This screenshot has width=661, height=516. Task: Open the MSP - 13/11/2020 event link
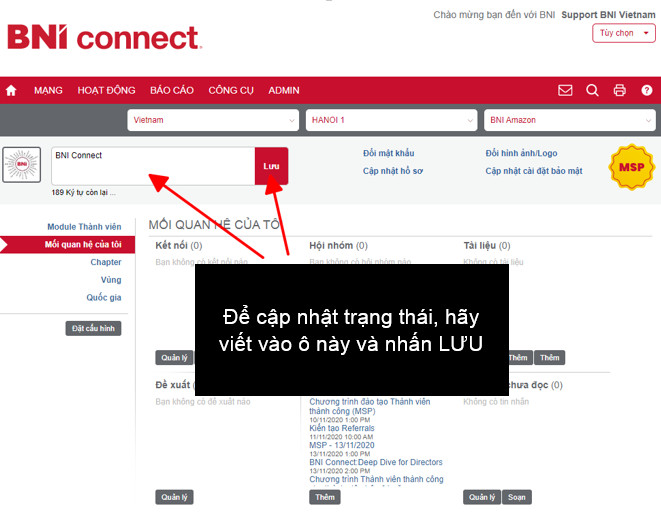[342, 445]
